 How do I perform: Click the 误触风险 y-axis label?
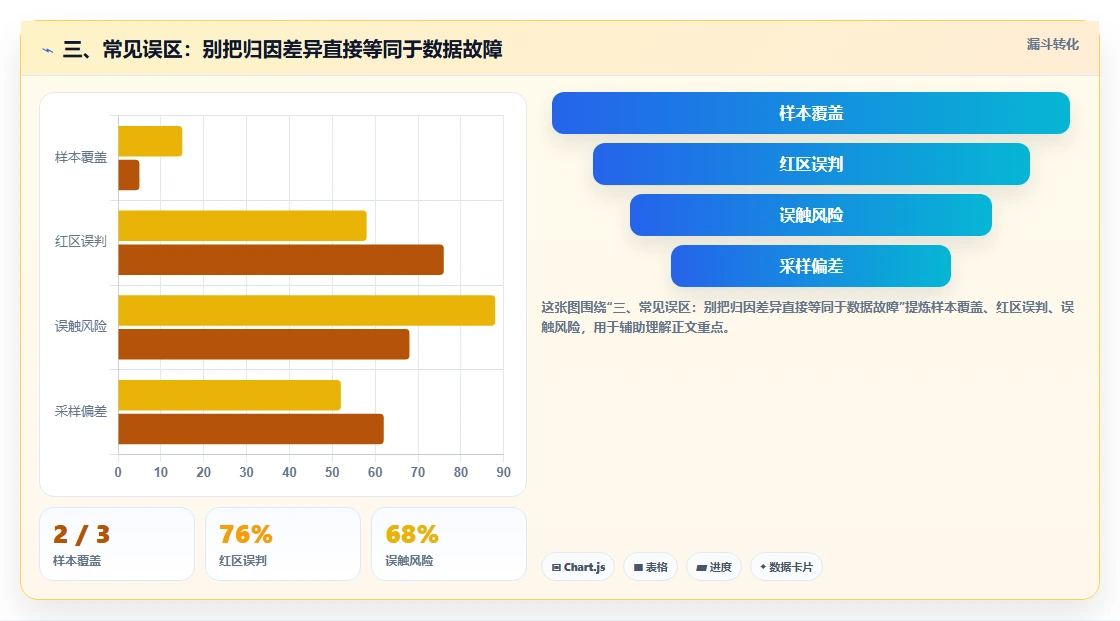[81, 327]
